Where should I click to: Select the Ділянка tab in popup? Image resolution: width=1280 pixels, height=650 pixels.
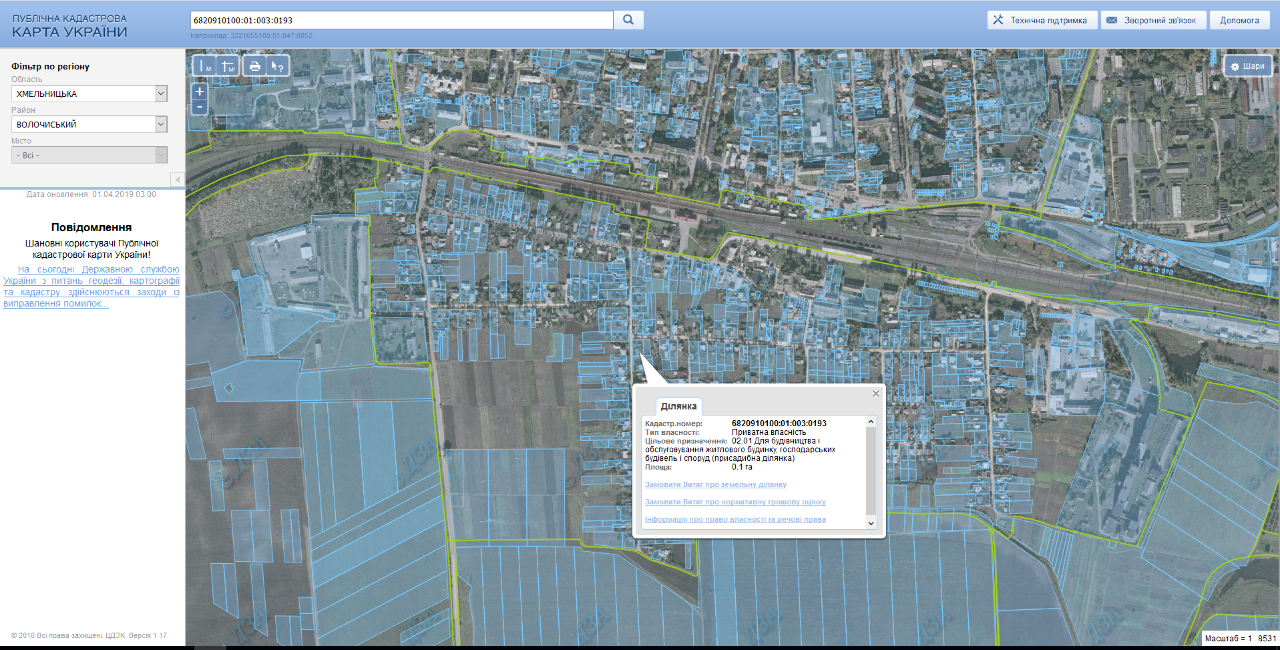679,406
